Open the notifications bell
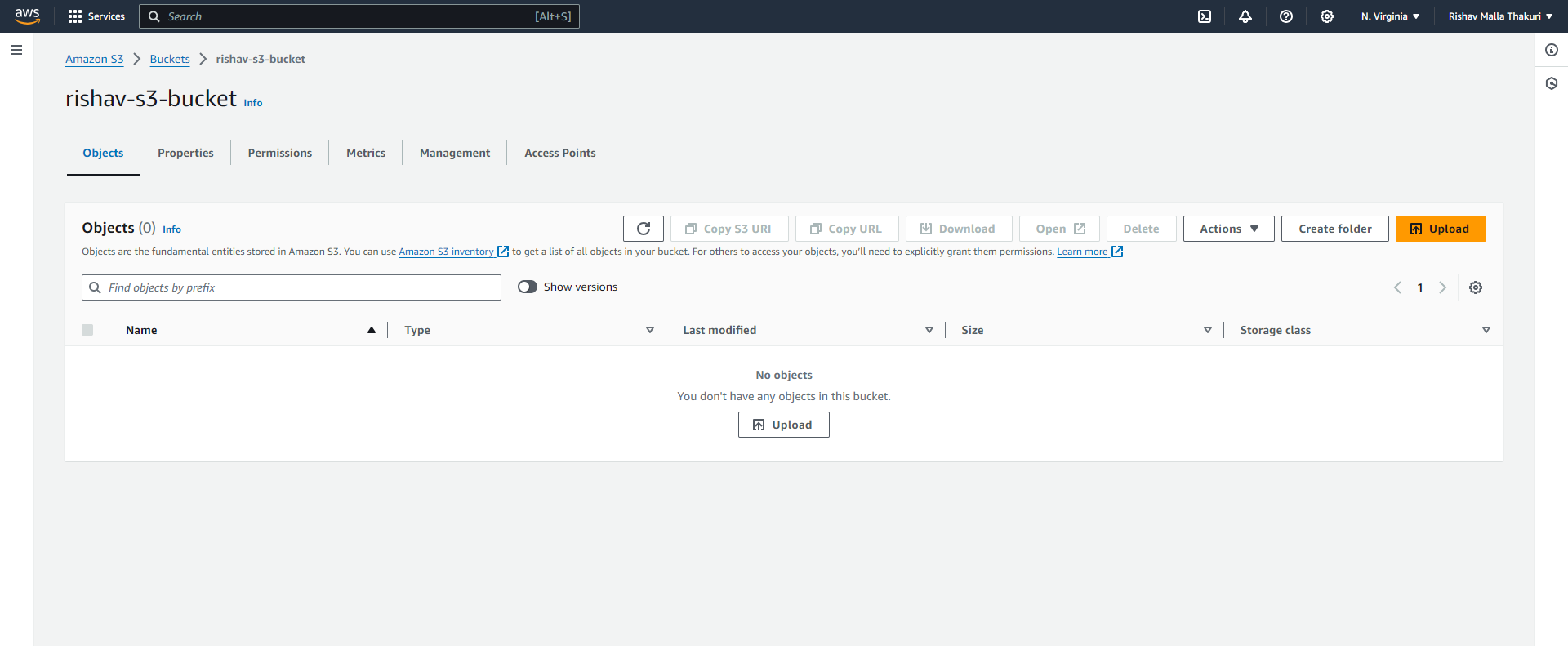Screen dimensions: 1568x646 [x=1245, y=16]
